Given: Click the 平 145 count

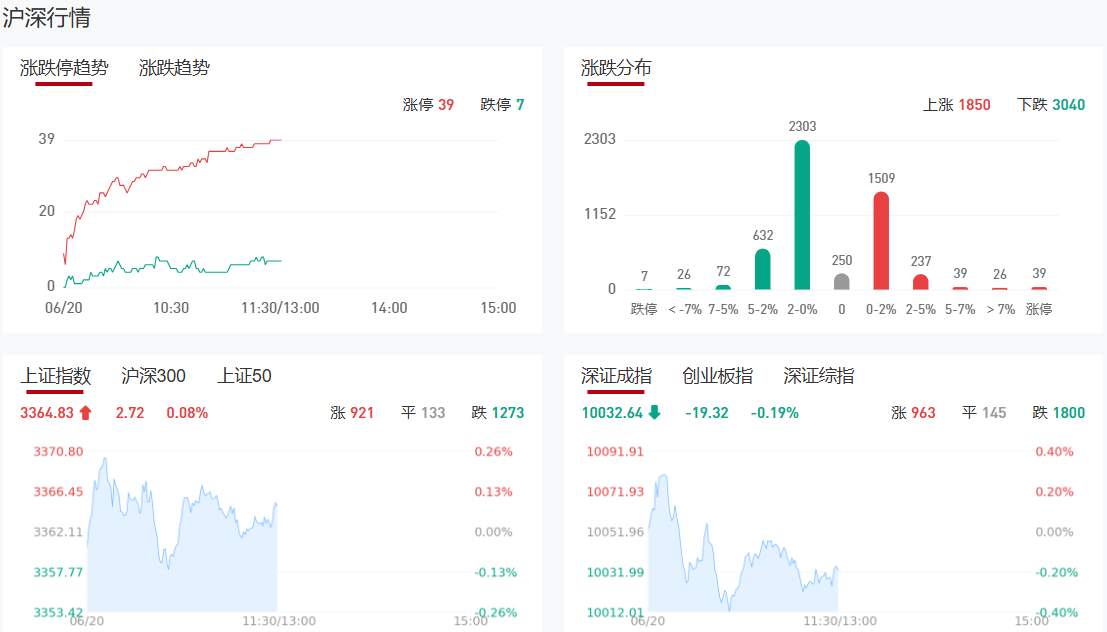Looking at the screenshot, I should click(984, 412).
